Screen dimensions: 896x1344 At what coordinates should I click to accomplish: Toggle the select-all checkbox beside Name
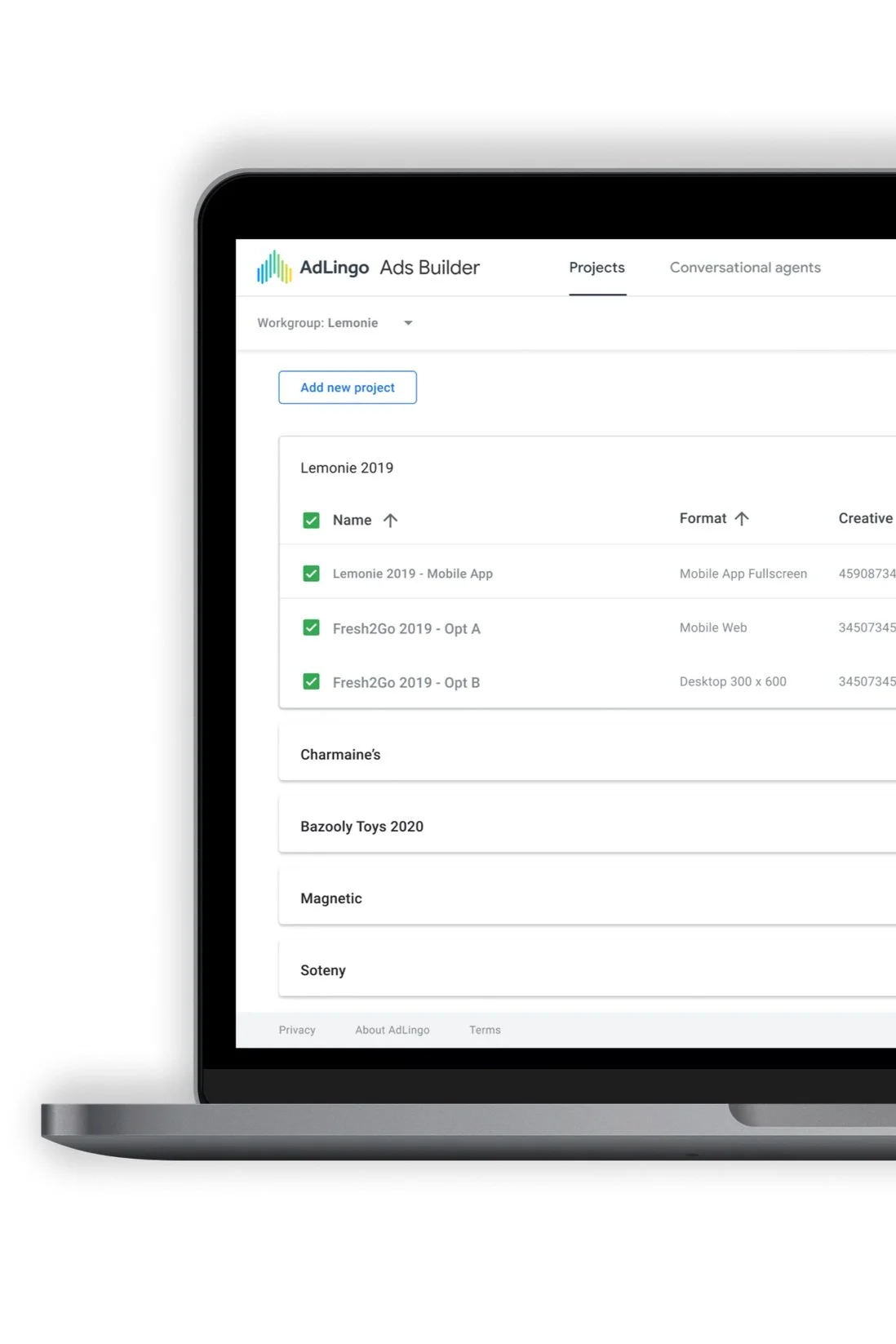[x=311, y=521]
